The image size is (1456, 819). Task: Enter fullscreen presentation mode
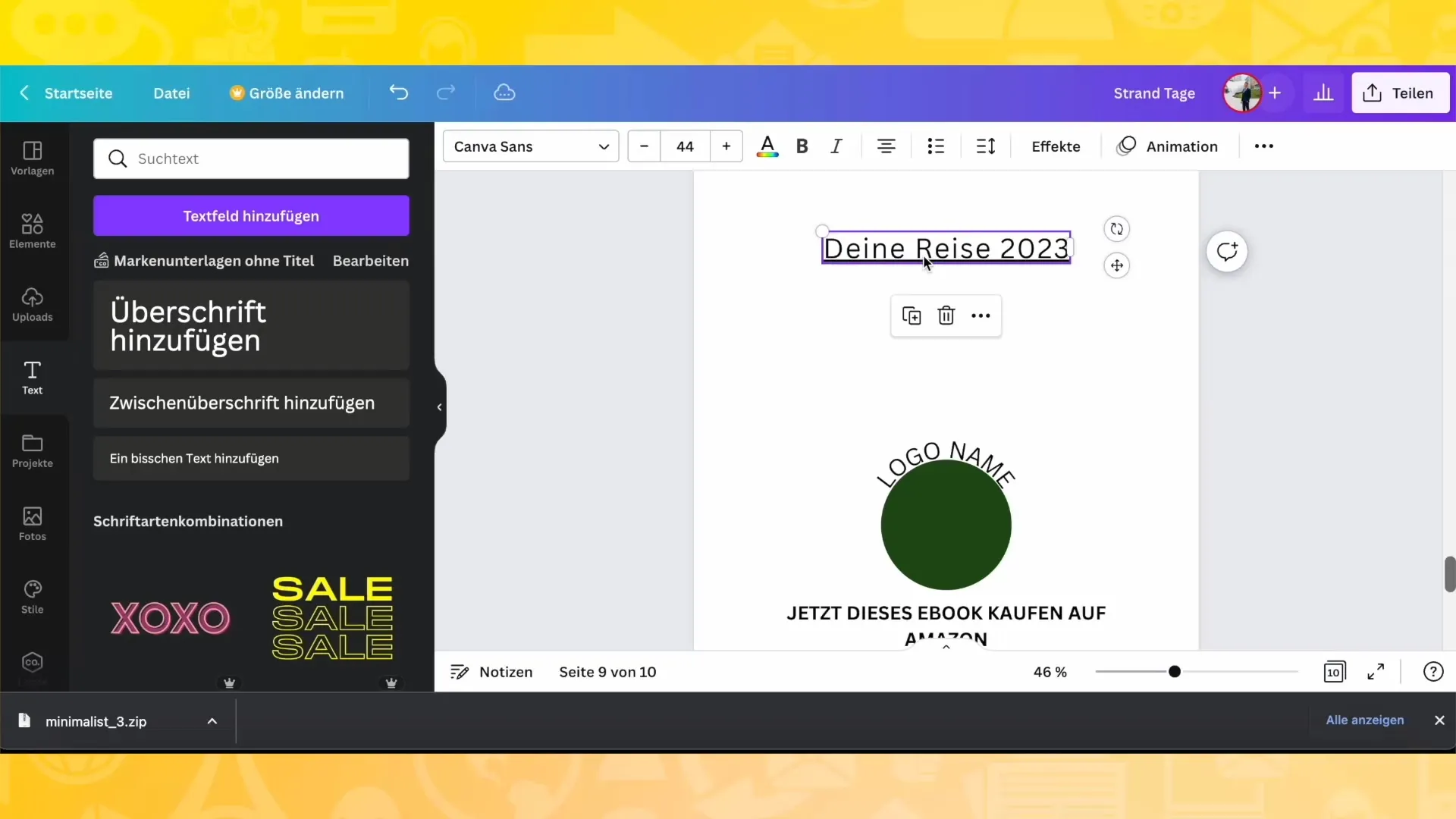pos(1376,672)
